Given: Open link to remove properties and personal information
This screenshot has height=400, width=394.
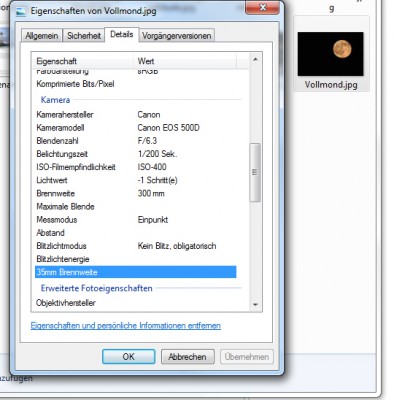Looking at the screenshot, I should click(126, 326).
